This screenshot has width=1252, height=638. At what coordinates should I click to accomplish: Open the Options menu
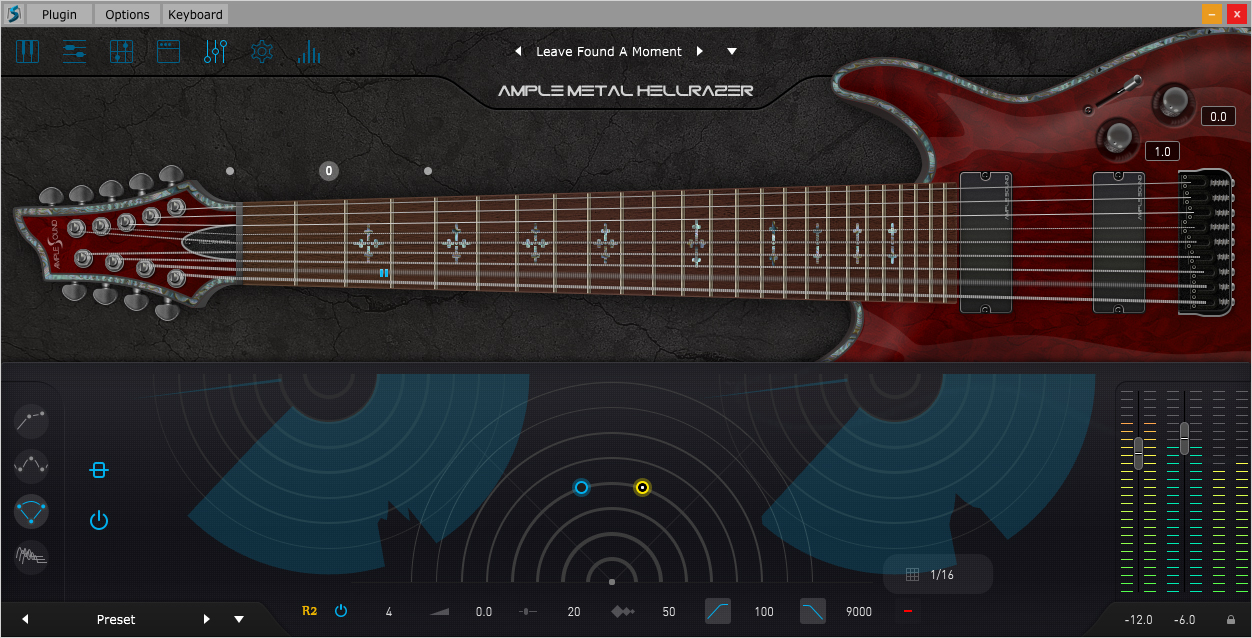point(127,14)
